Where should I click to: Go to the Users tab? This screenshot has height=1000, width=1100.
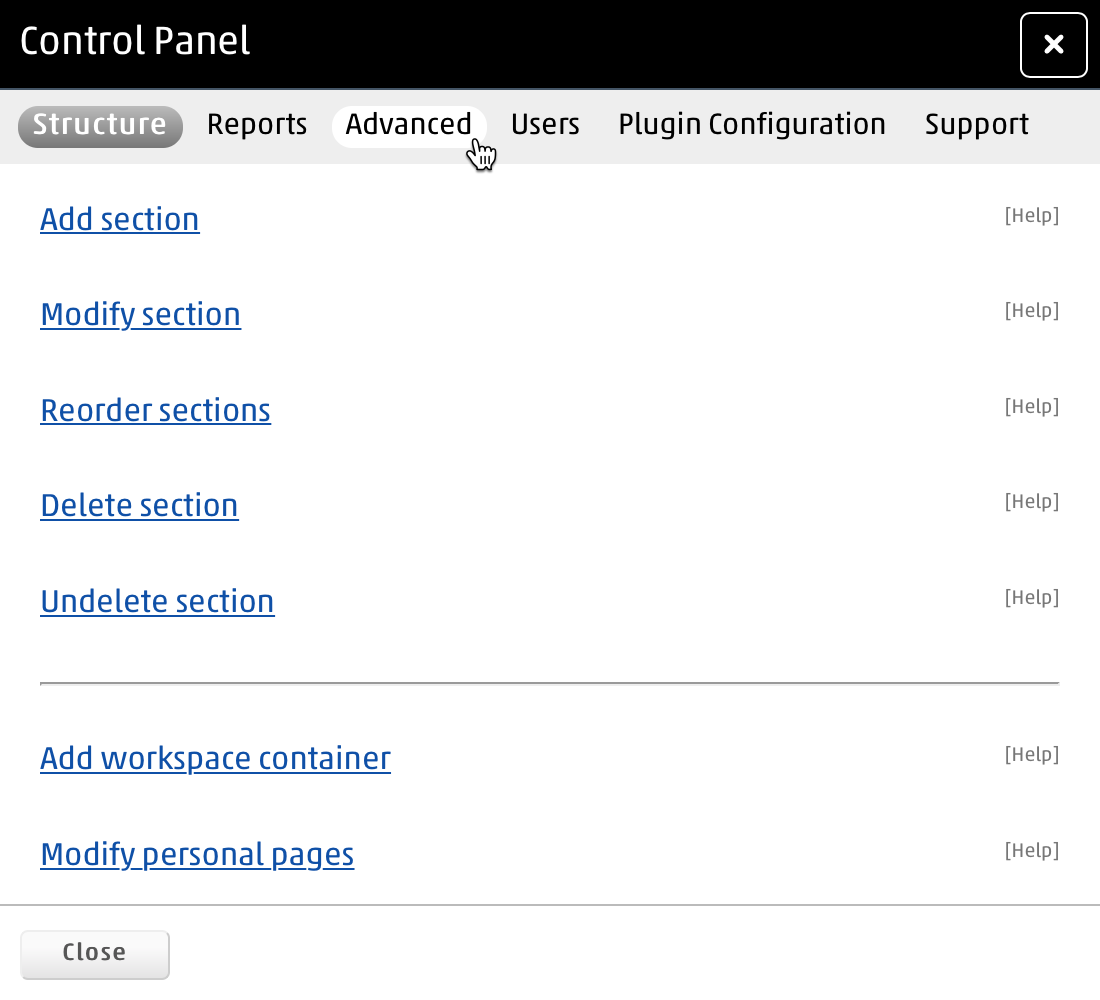point(545,125)
